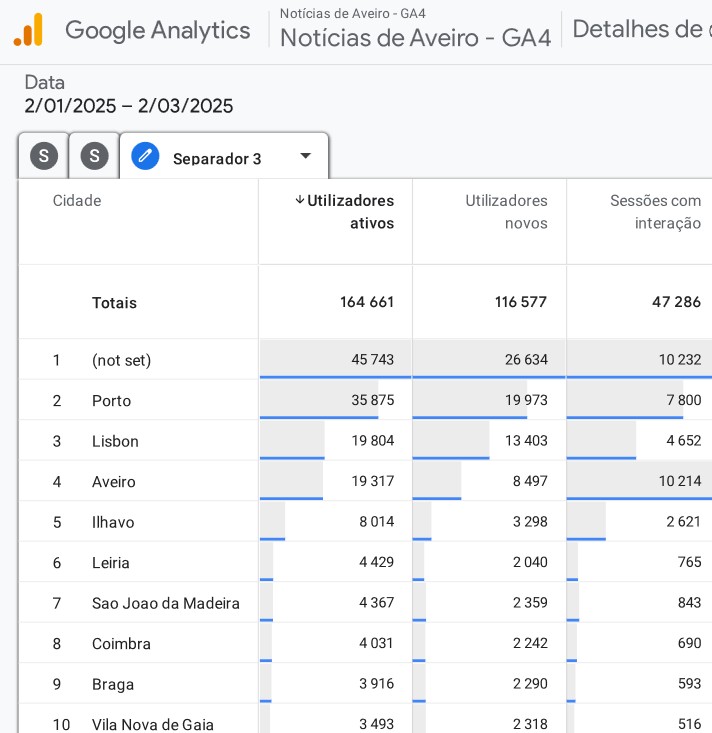The width and height of the screenshot is (712, 733).
Task: Sort by Sessões com interação column
Action: pos(655,212)
